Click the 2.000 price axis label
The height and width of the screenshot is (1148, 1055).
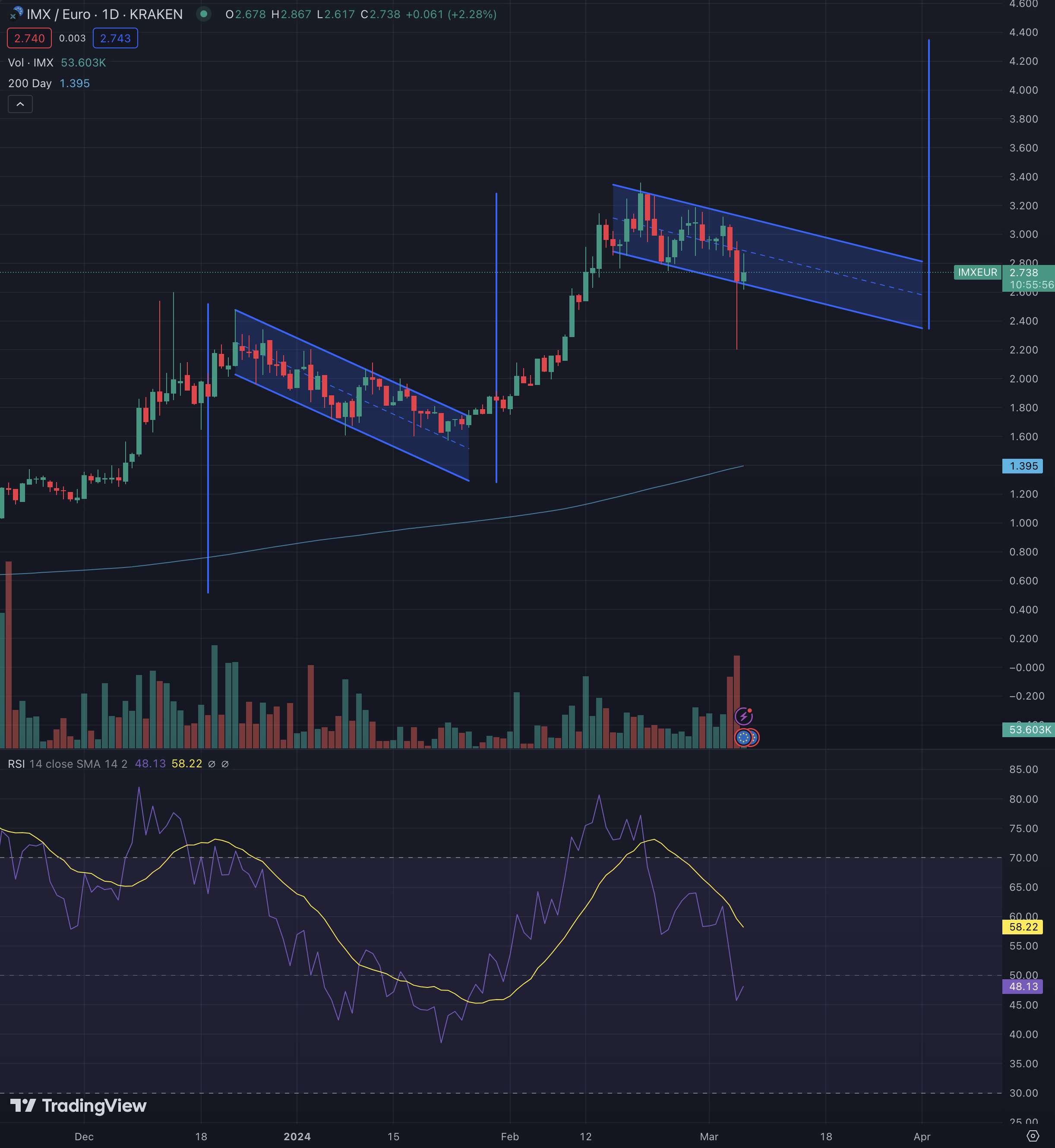[x=1023, y=378]
